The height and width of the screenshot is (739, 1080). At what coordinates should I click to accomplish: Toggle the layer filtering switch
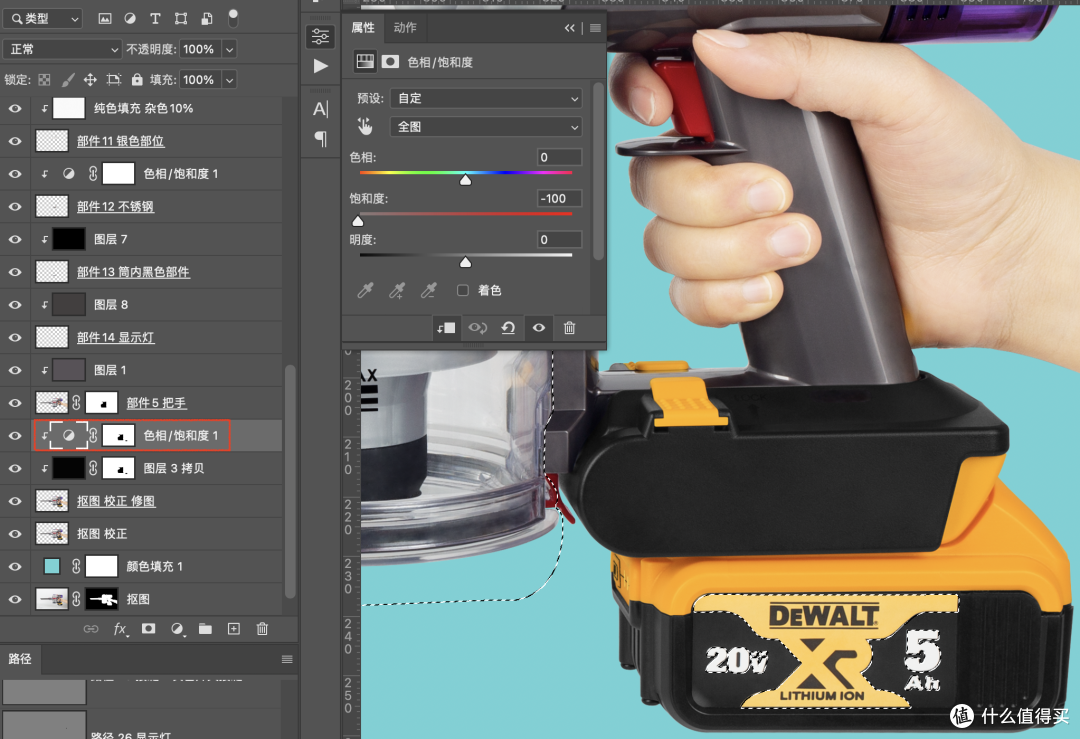coord(233,18)
